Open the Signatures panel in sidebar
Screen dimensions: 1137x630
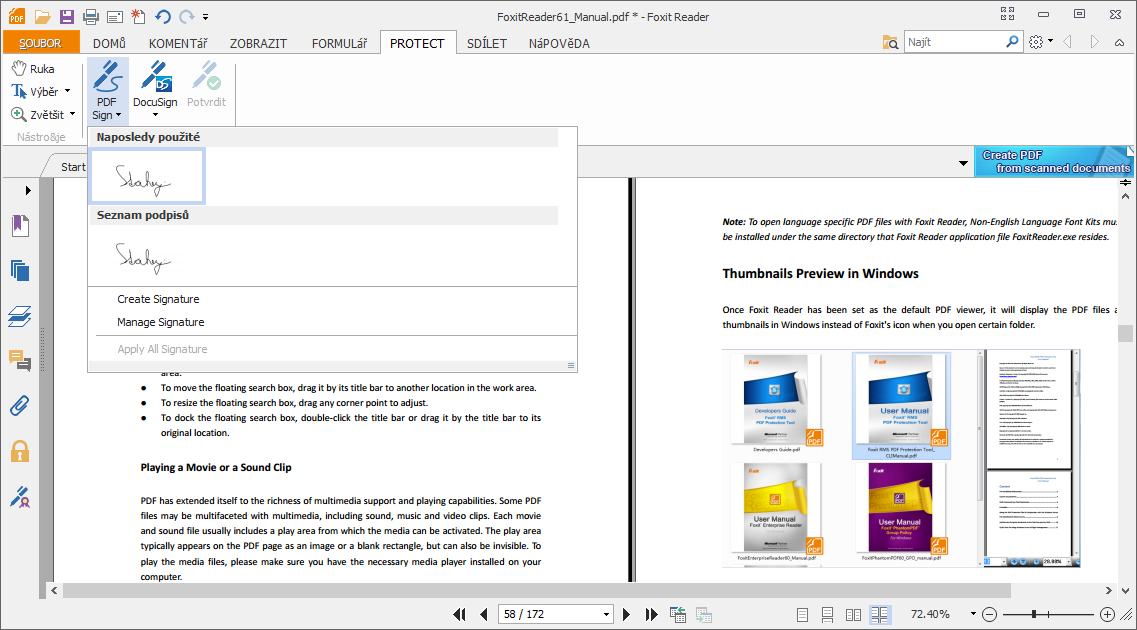point(20,497)
